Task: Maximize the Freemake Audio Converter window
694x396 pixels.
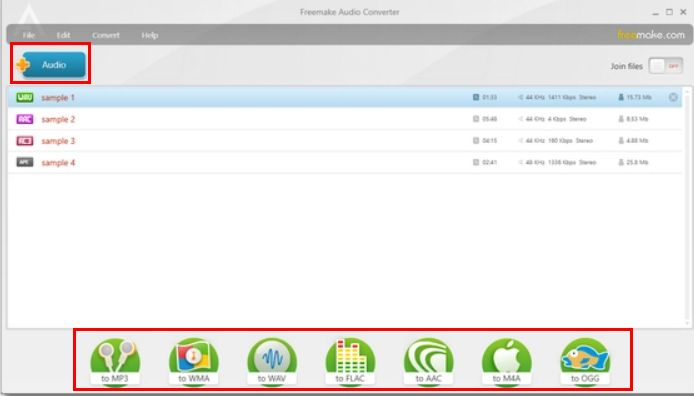Action: (x=670, y=12)
